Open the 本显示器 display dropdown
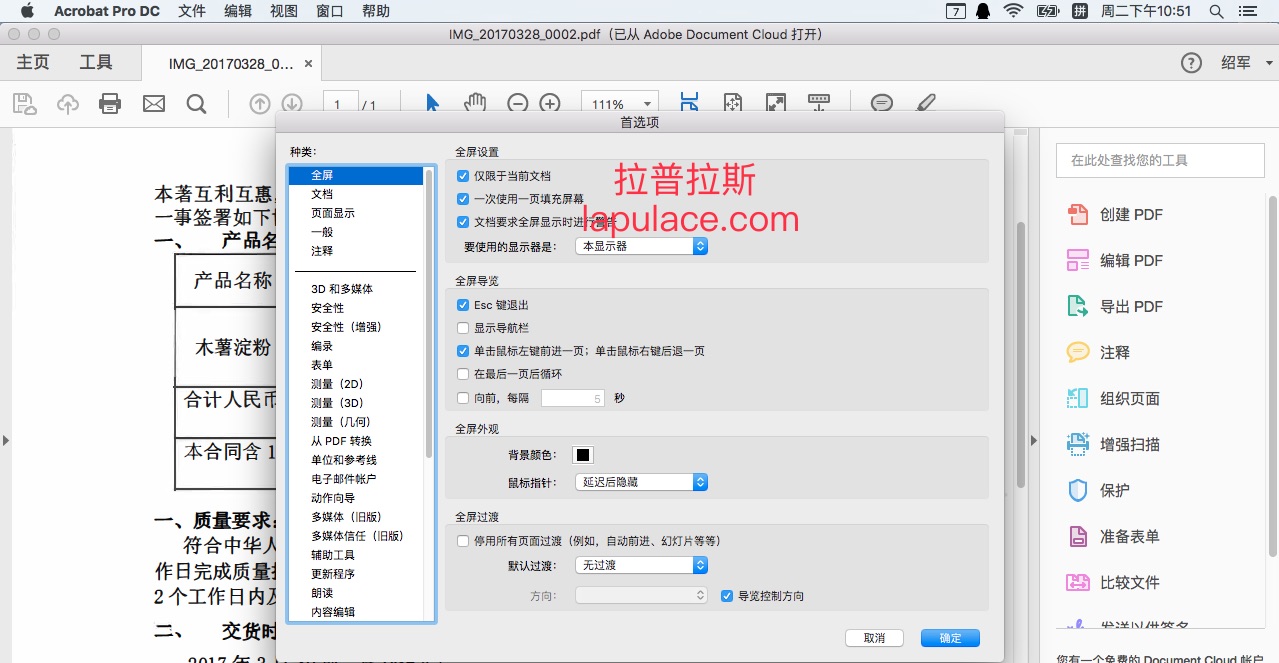 (x=642, y=245)
